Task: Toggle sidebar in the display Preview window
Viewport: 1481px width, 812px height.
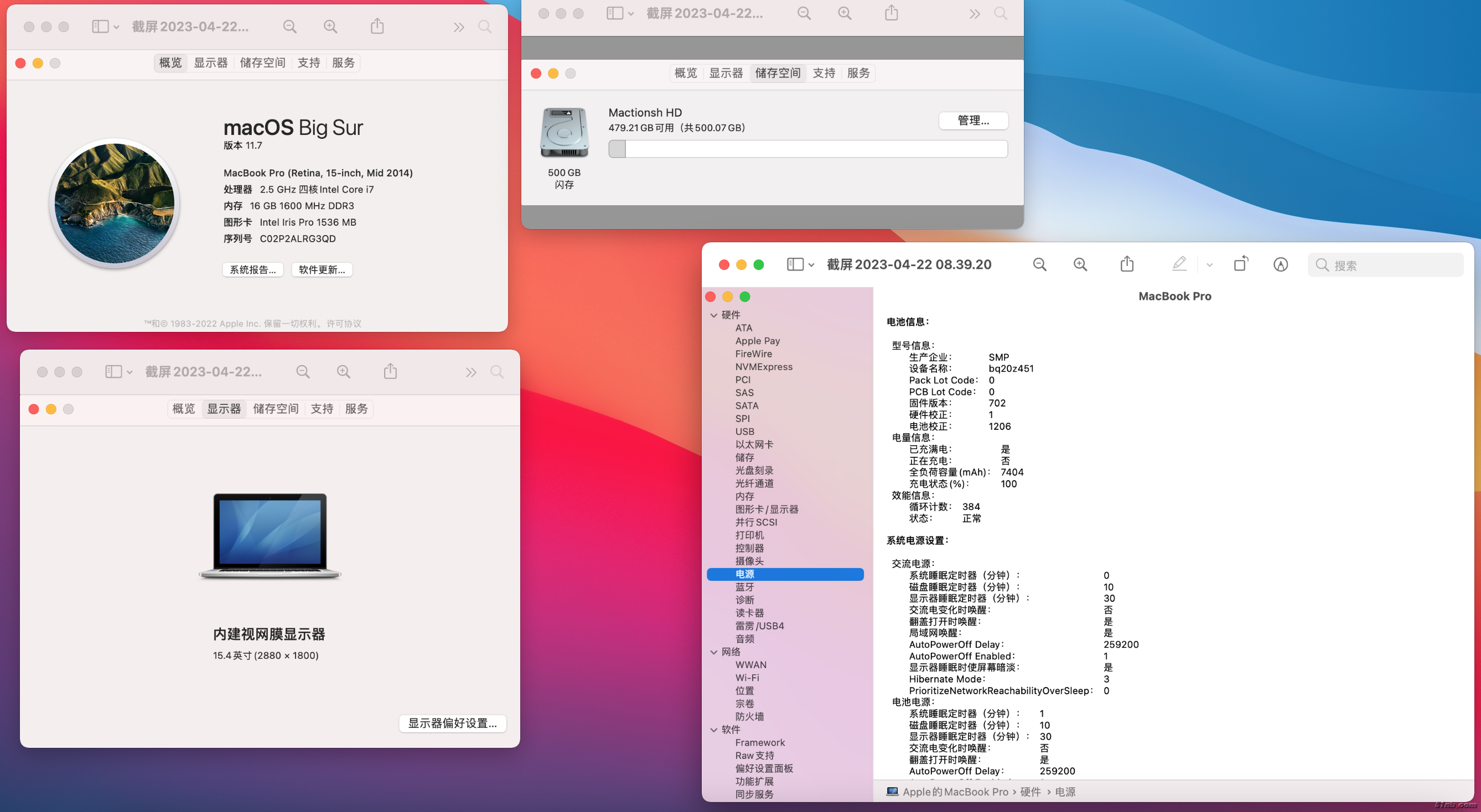Action: point(114,372)
